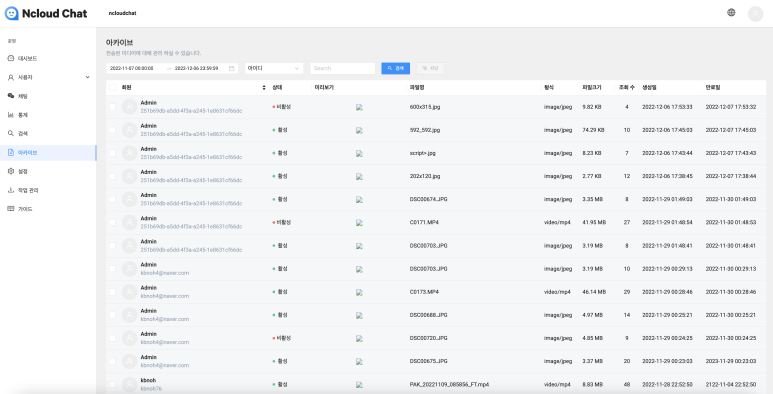The width and height of the screenshot is (773, 394).
Task: Click the Ncloud Chat logo icon
Action: (x=11, y=13)
